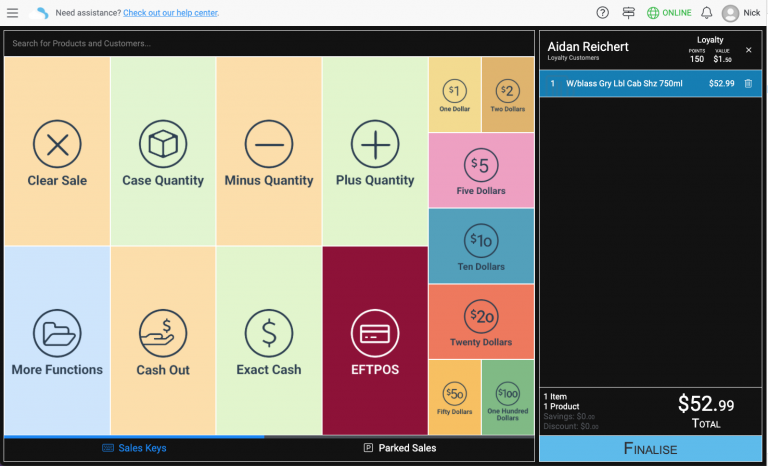This screenshot has height=466, width=768.
Task: Tap the Minus Quantity key
Action: tap(268, 152)
